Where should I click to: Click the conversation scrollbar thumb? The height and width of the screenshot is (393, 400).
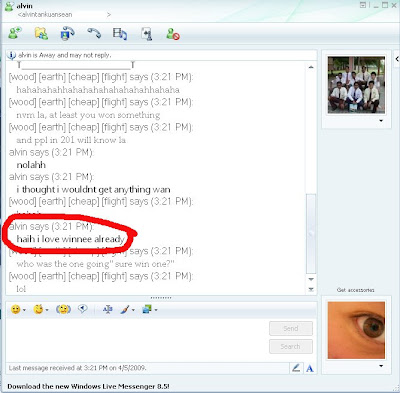pyautogui.click(x=311, y=233)
